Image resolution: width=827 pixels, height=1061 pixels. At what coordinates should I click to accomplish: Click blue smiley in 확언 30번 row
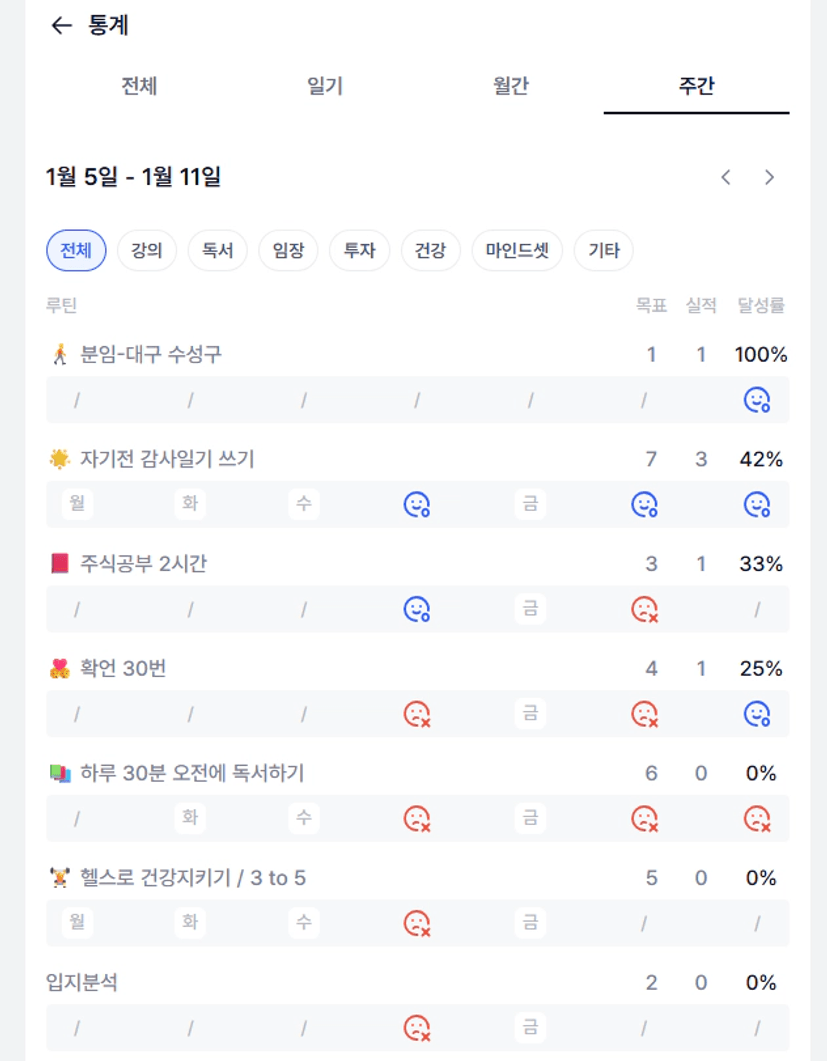point(757,714)
